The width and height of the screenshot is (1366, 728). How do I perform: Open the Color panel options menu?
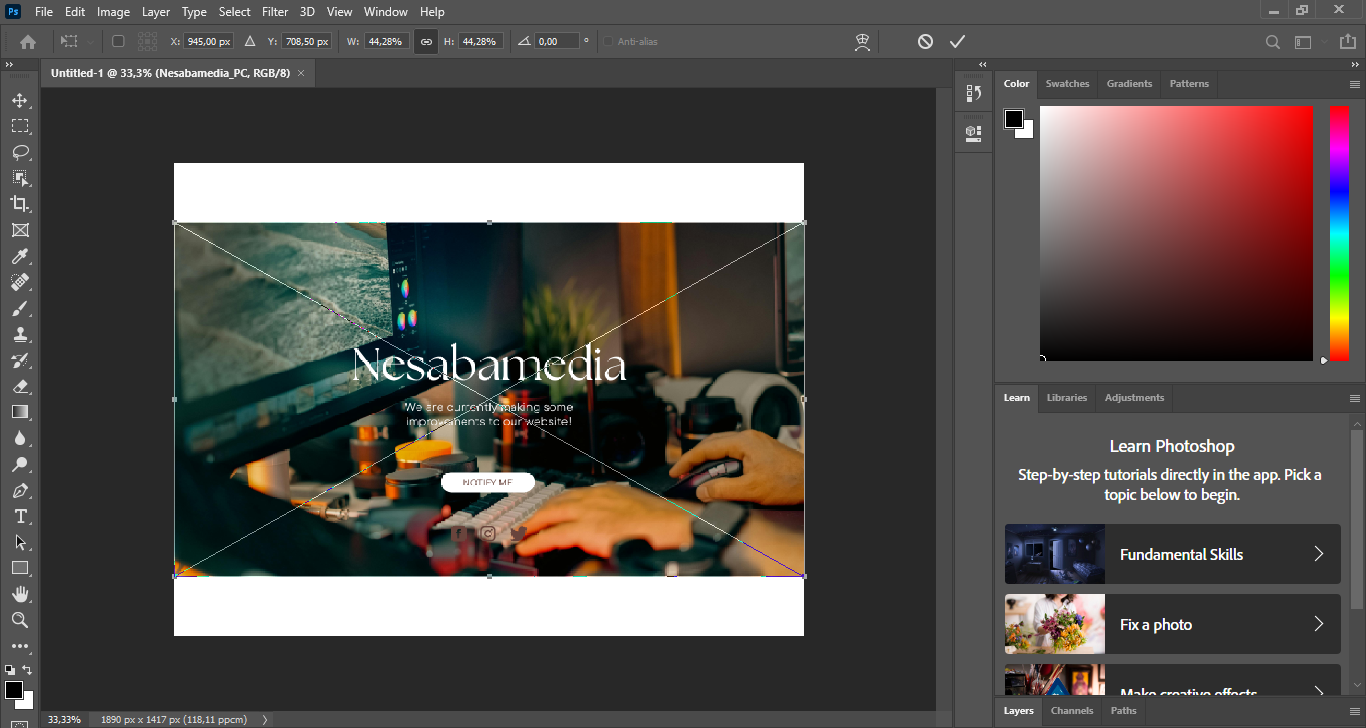pos(1355,84)
